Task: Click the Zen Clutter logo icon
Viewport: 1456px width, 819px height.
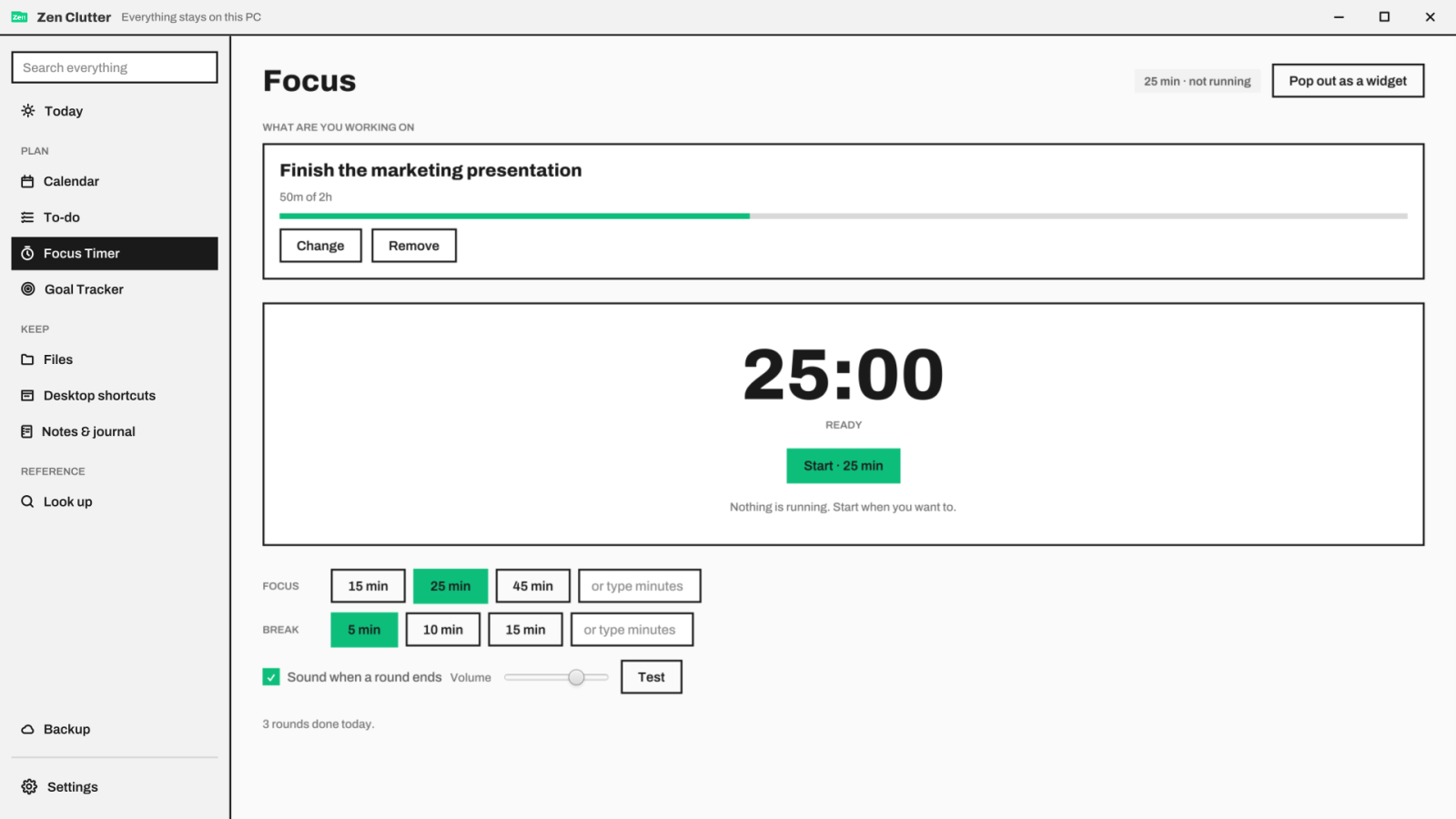Action: pyautogui.click(x=19, y=17)
